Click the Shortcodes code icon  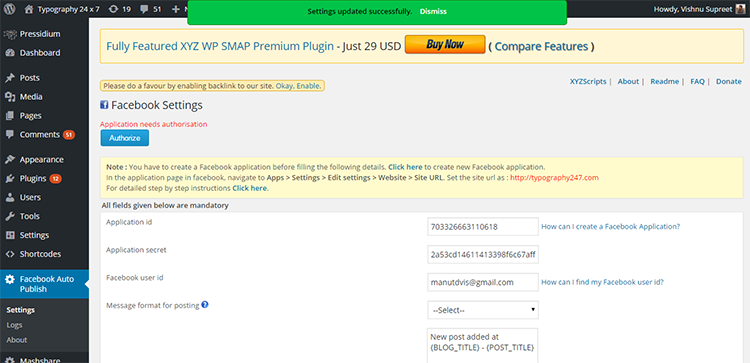[10, 254]
